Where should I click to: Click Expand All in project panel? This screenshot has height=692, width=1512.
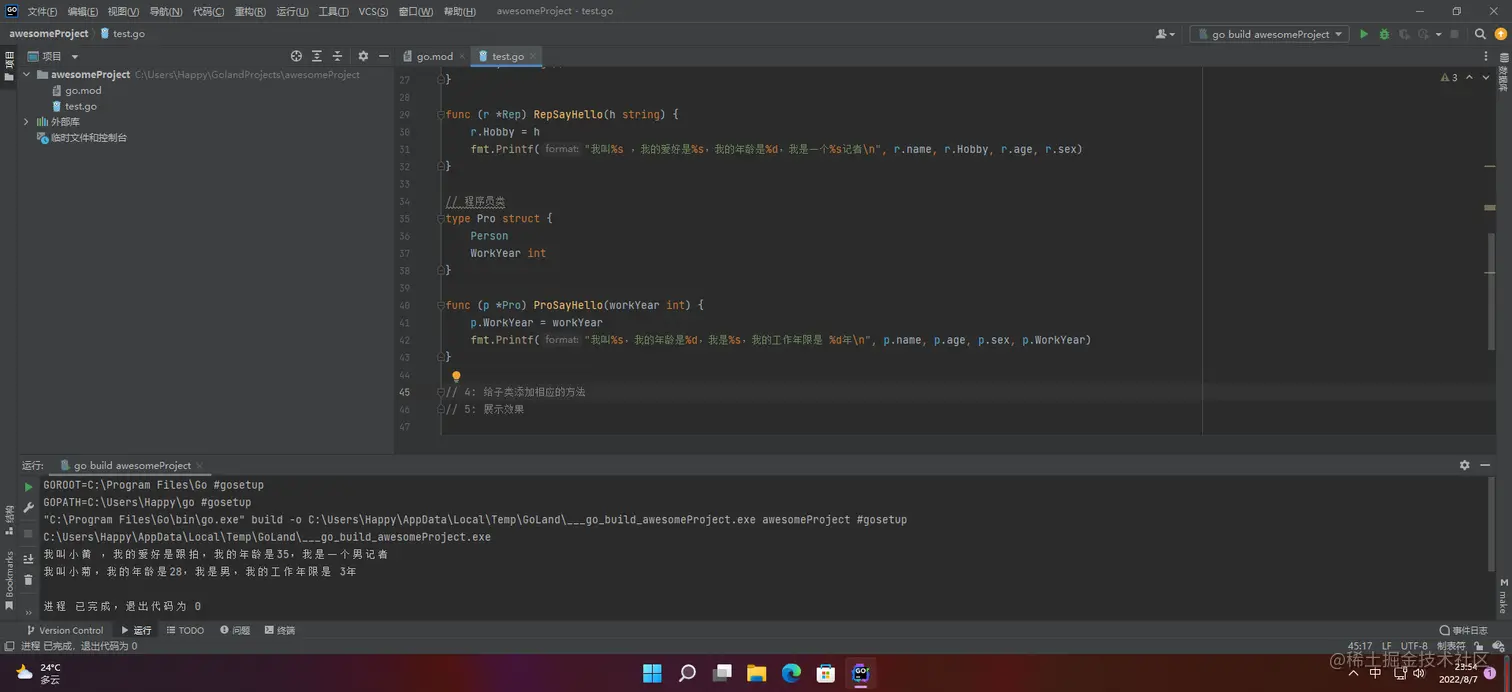click(317, 56)
